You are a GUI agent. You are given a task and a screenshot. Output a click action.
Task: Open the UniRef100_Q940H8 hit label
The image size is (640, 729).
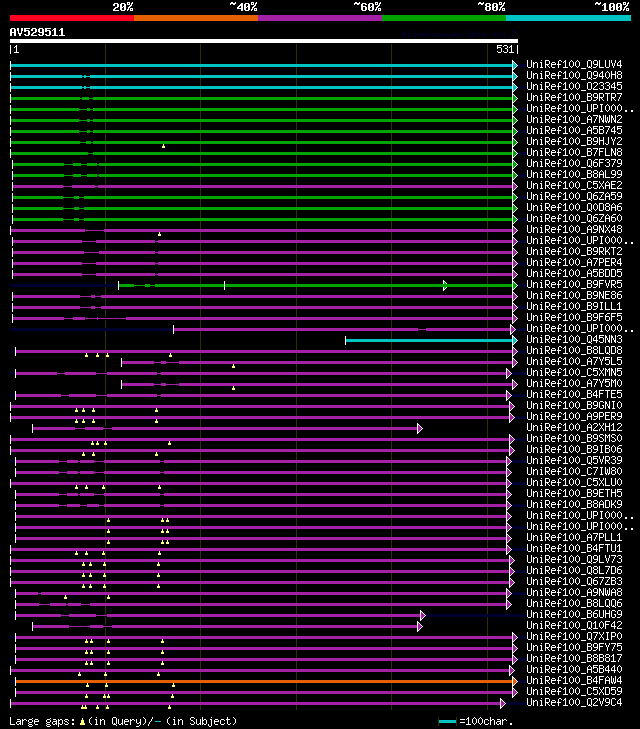tap(574, 75)
